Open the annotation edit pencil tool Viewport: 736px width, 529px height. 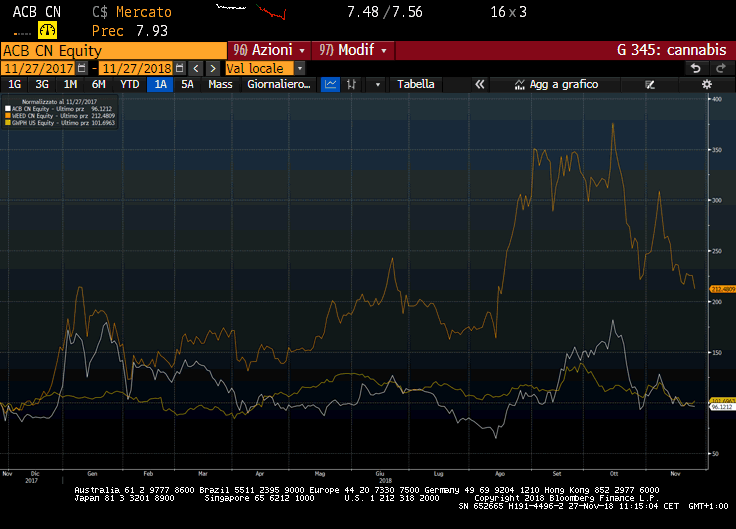tap(650, 84)
